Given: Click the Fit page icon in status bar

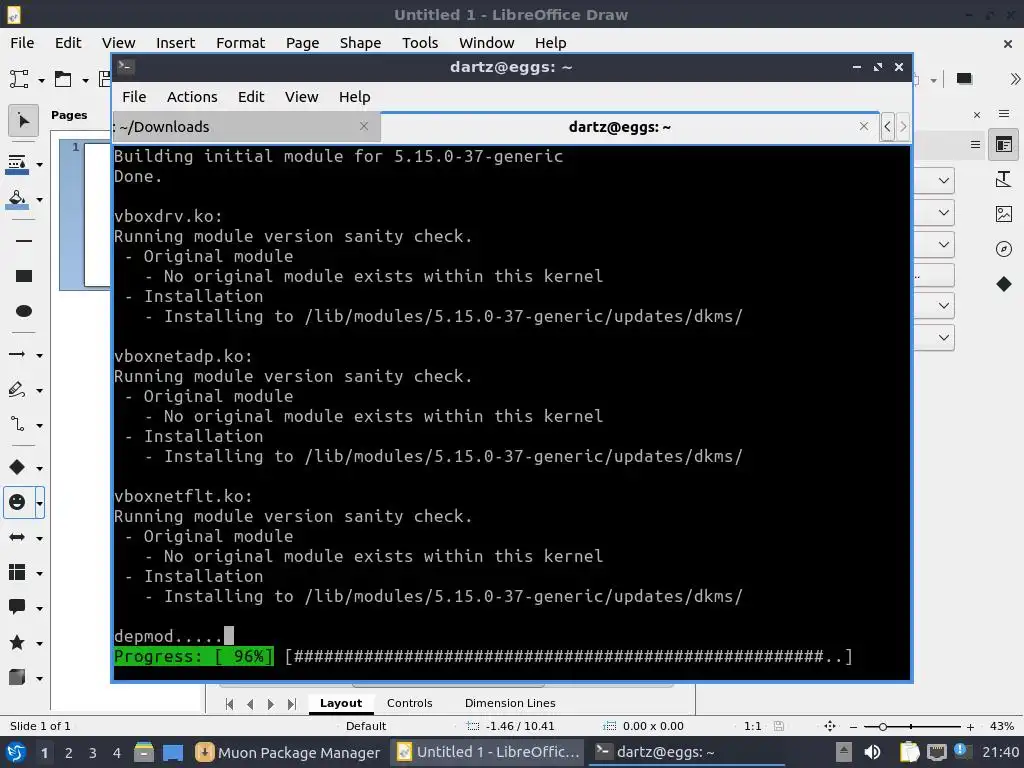Looking at the screenshot, I should (x=829, y=726).
